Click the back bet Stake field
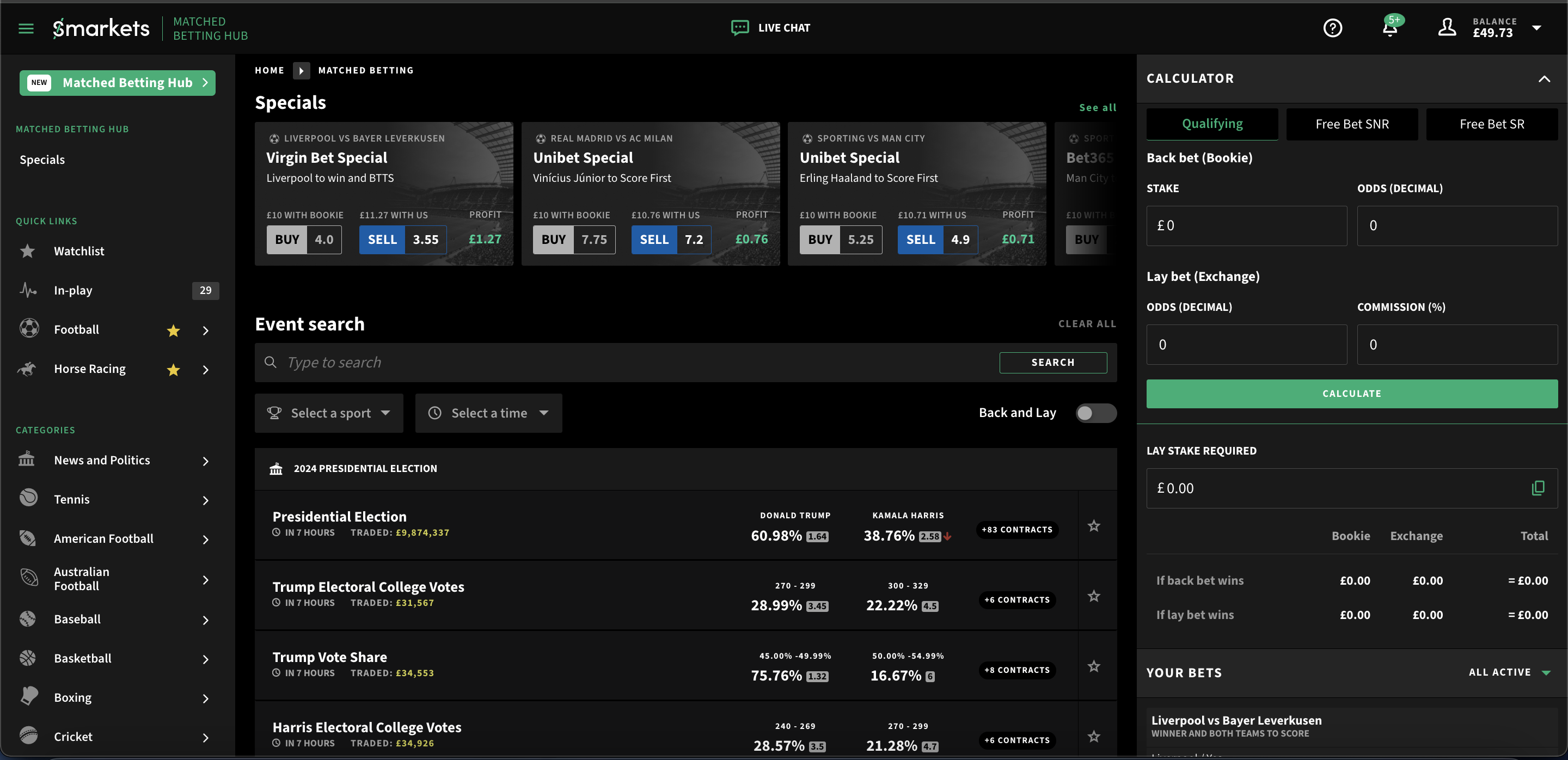Viewport: 1568px width, 760px height. [1246, 226]
